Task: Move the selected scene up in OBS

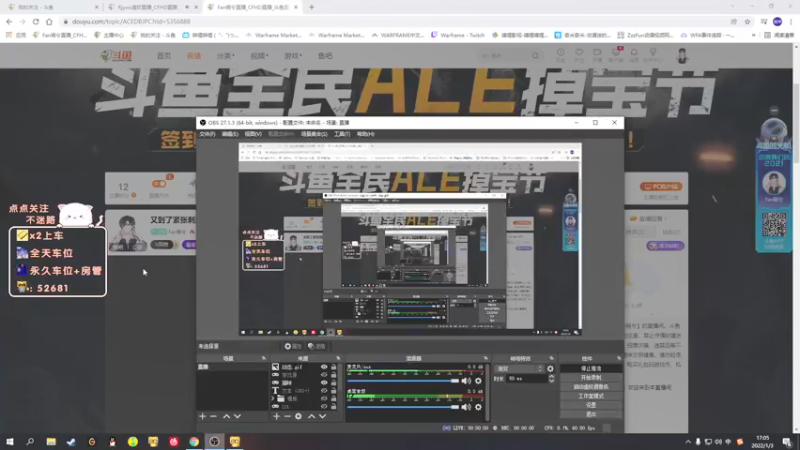Action: (x=226, y=416)
